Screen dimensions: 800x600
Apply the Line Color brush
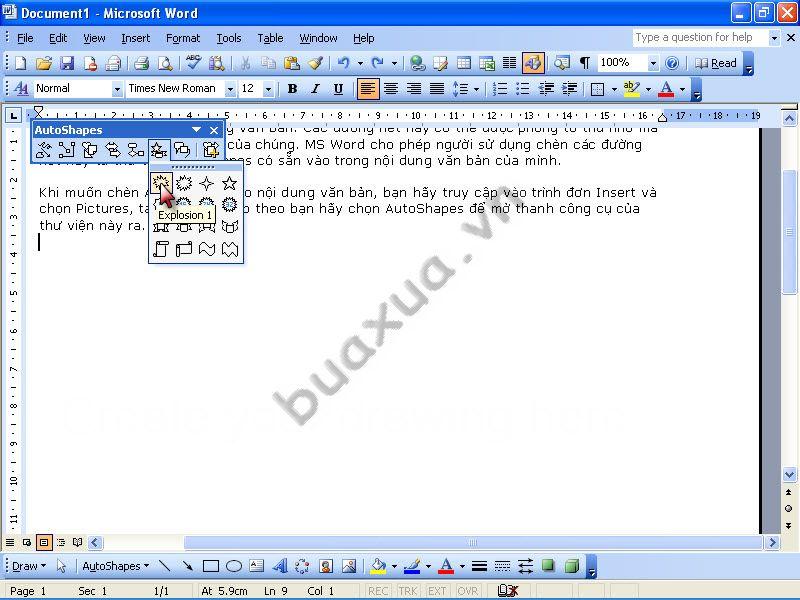[x=412, y=566]
